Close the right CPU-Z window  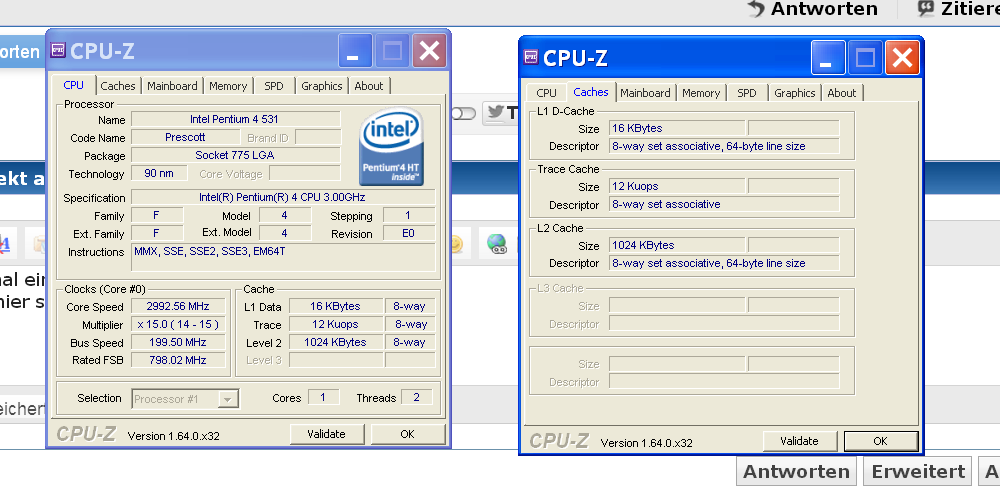(x=902, y=57)
